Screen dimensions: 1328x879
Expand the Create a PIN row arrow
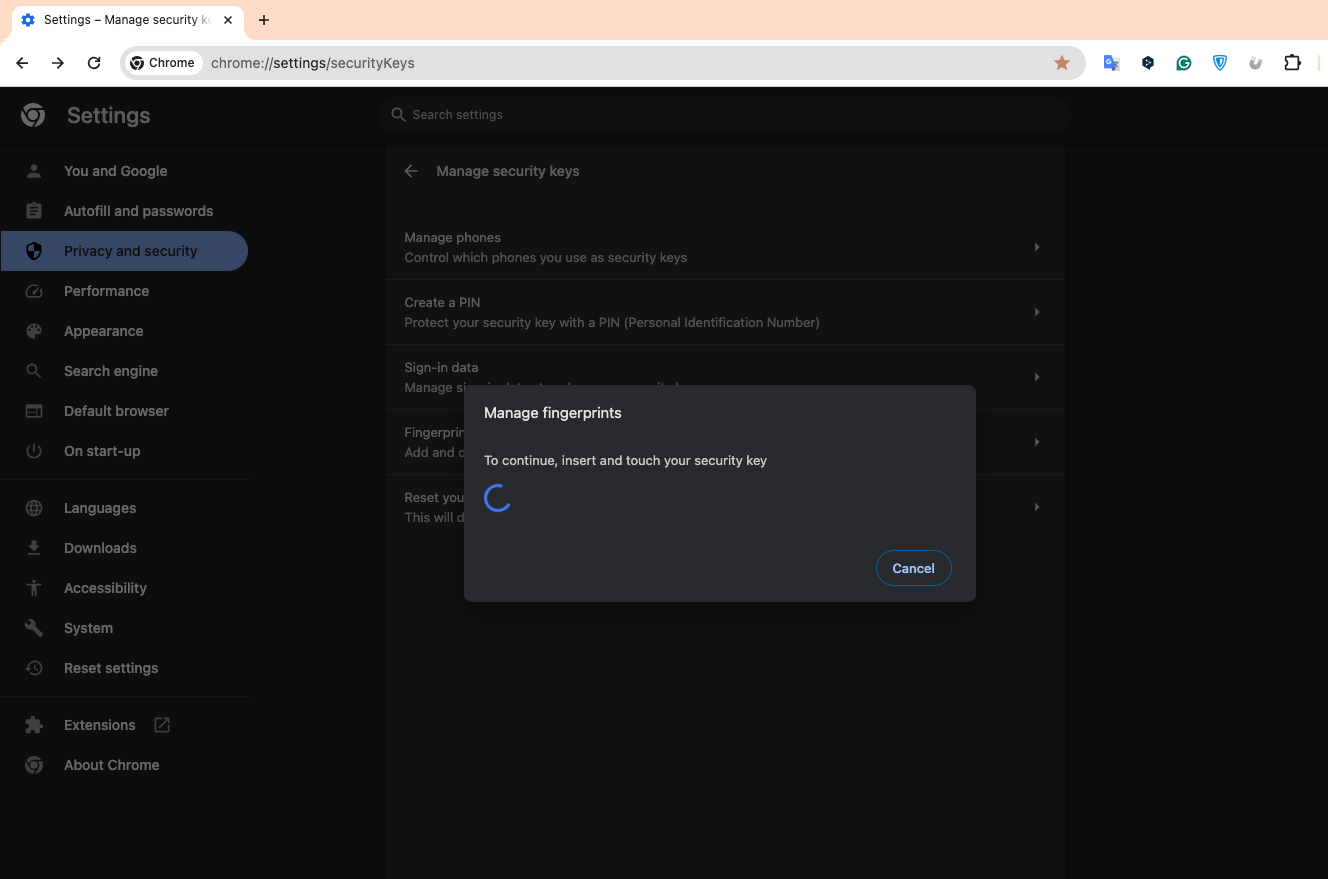tap(1036, 312)
